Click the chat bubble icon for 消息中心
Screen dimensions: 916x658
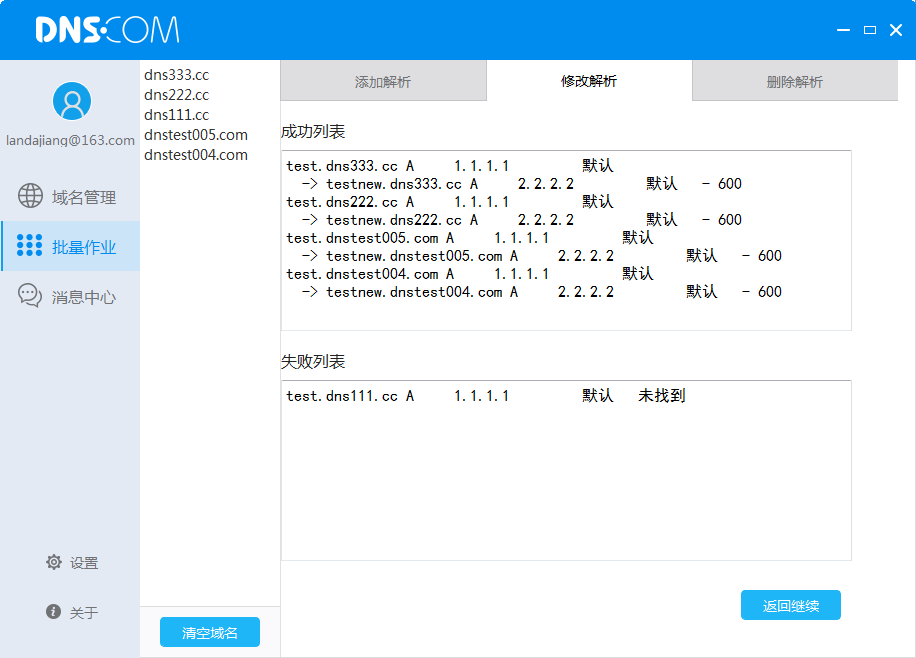[x=30, y=296]
